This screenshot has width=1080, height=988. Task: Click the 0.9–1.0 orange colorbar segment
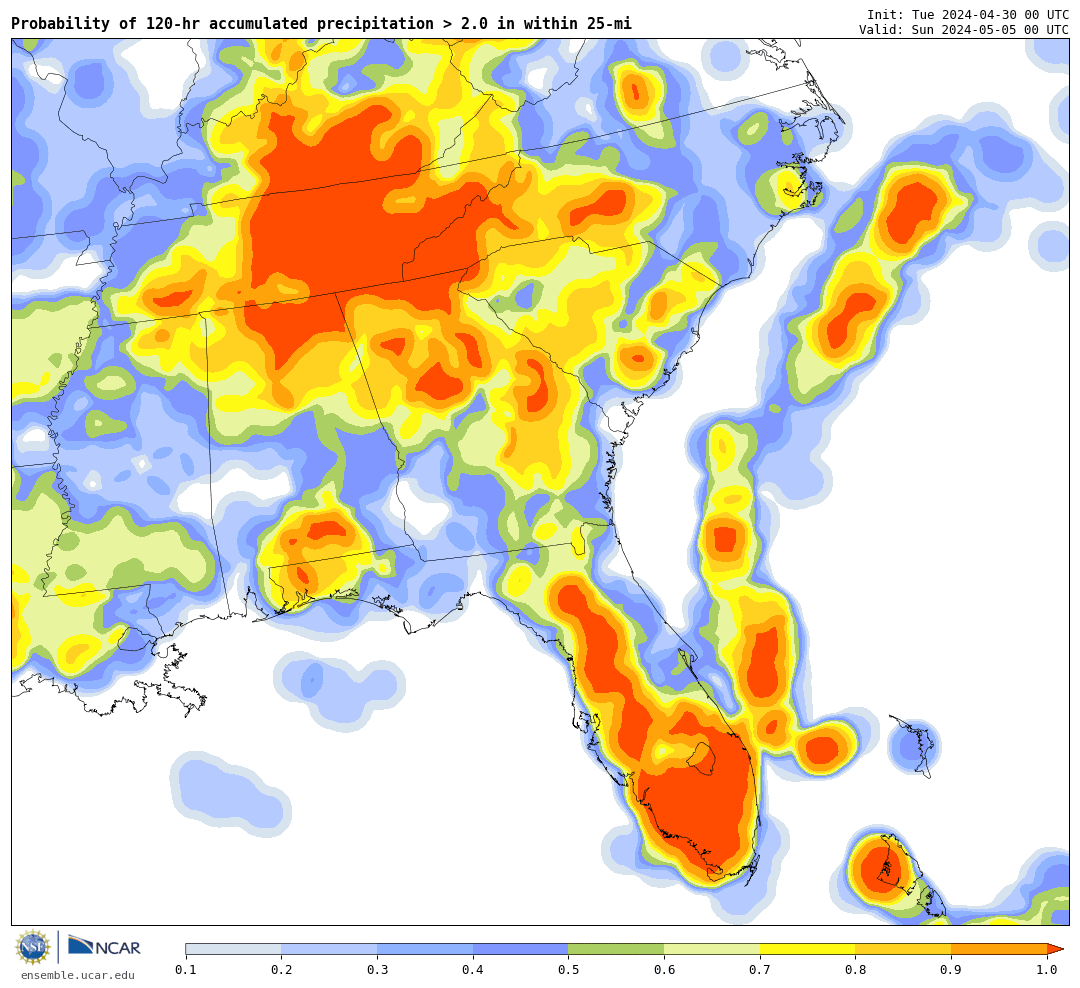click(999, 949)
